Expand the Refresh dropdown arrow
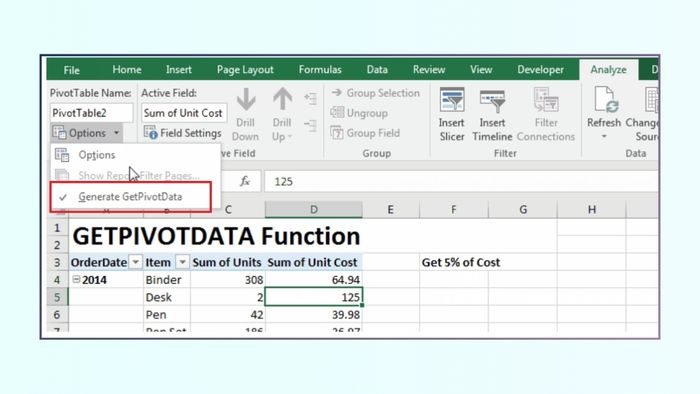This screenshot has width=700, height=394. coord(604,137)
